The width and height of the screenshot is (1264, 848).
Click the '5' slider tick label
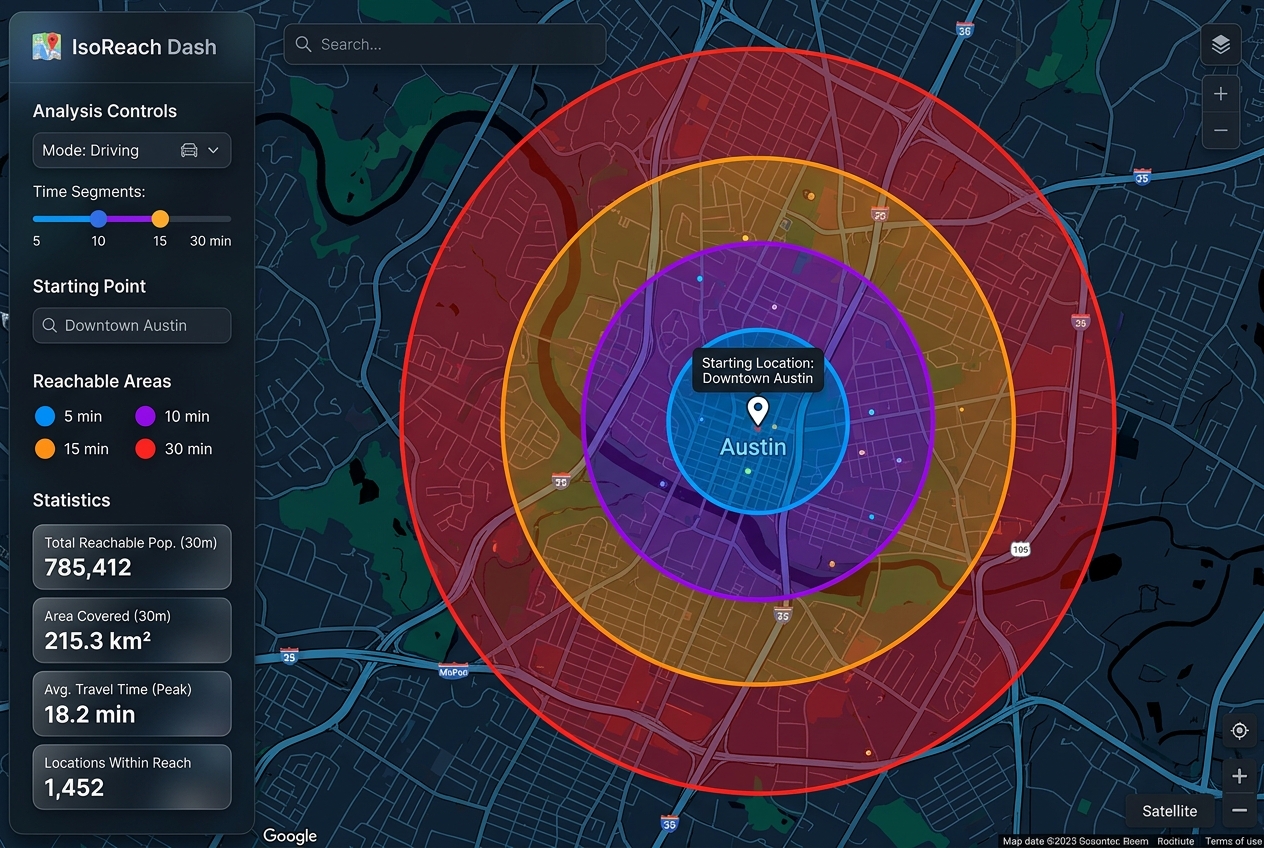point(37,241)
